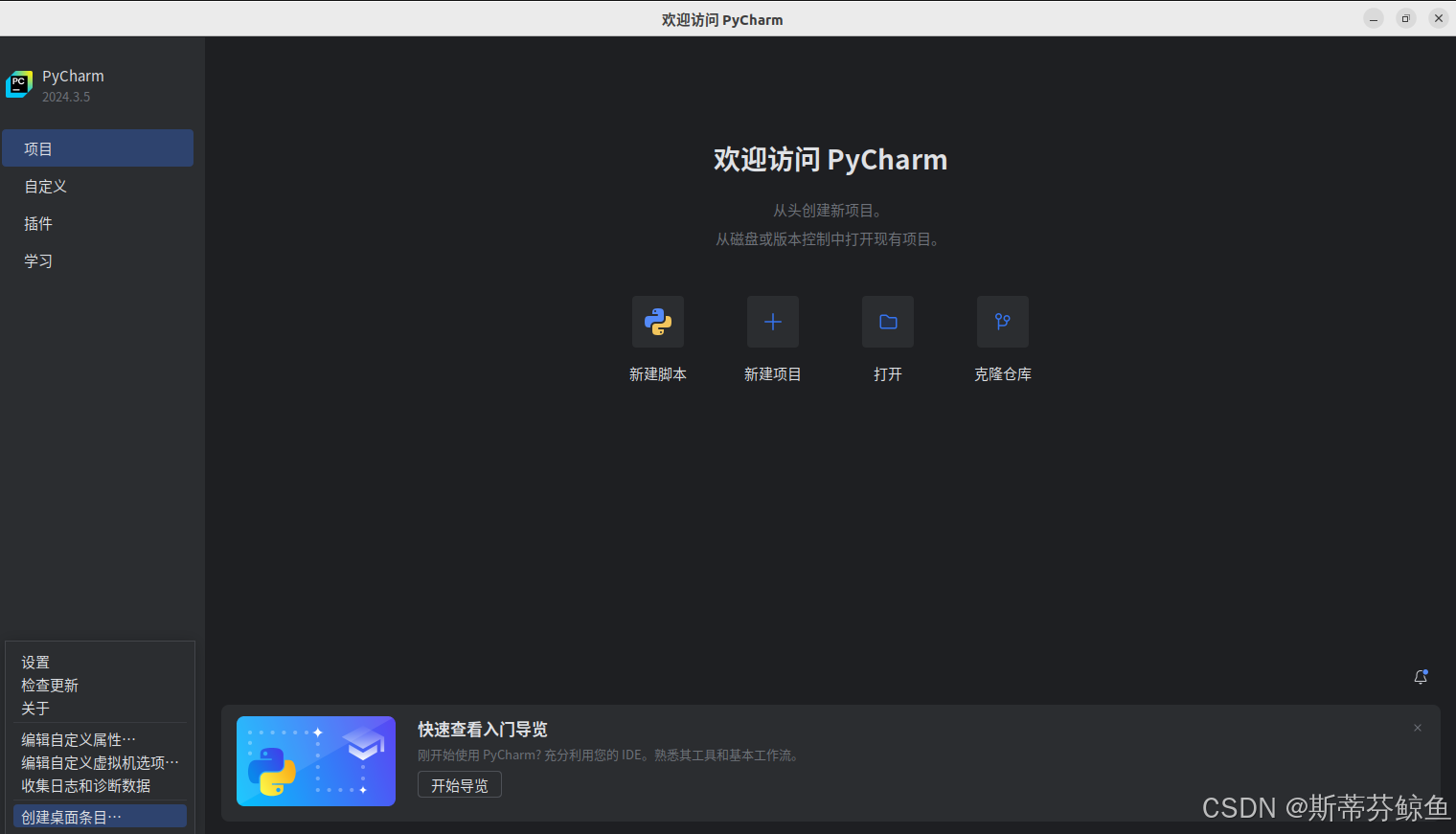Open 编辑自定义虚拟机选项
This screenshot has height=834, width=1456.
pos(99,762)
